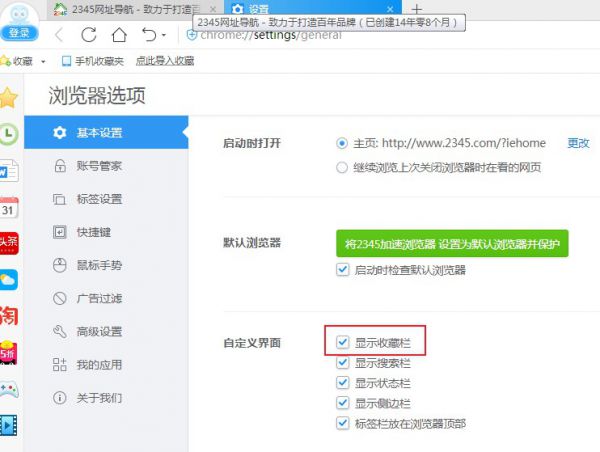Image resolution: width=600 pixels, height=452 pixels.
Task: Open 手机收藏夹 bookmark
Action: (x=93, y=61)
